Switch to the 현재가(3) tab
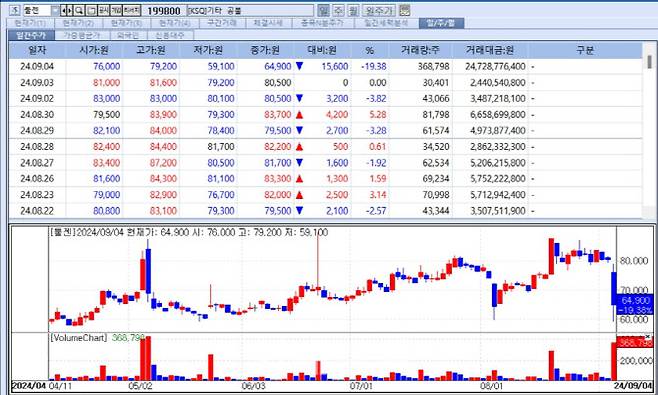Viewport: 658px width, 395px height. coord(126,23)
